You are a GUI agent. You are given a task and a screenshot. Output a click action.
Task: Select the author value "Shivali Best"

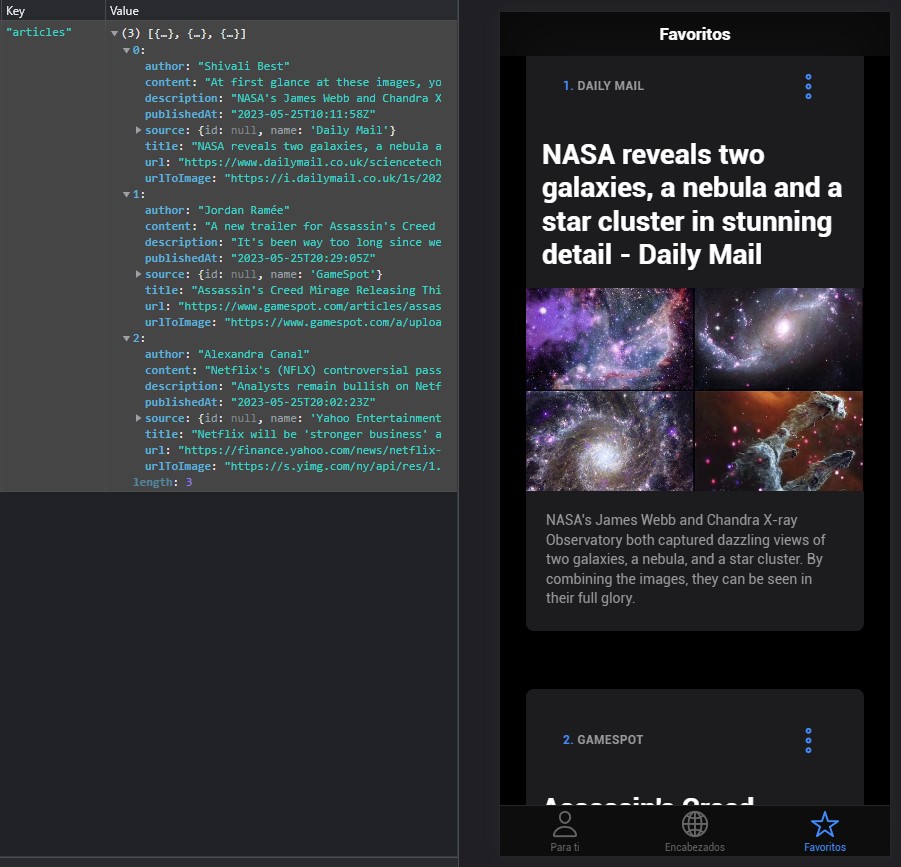(244, 67)
